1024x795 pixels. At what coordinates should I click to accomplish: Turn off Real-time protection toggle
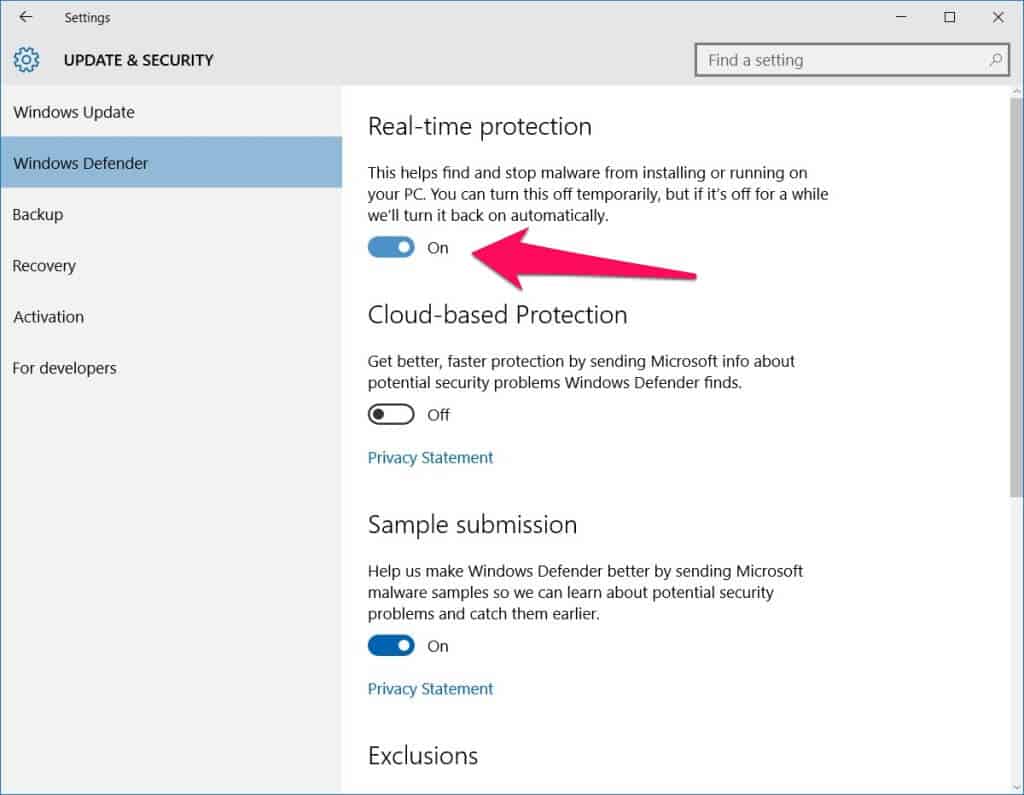[x=391, y=247]
